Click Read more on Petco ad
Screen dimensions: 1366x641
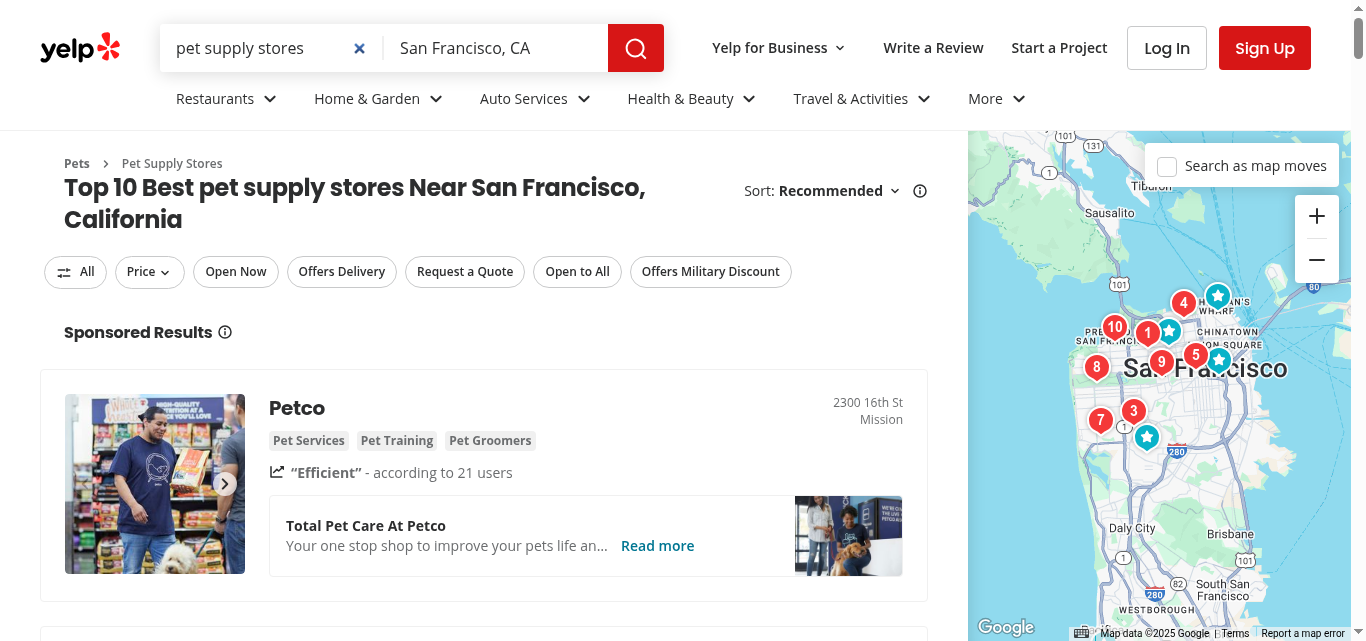coord(657,546)
